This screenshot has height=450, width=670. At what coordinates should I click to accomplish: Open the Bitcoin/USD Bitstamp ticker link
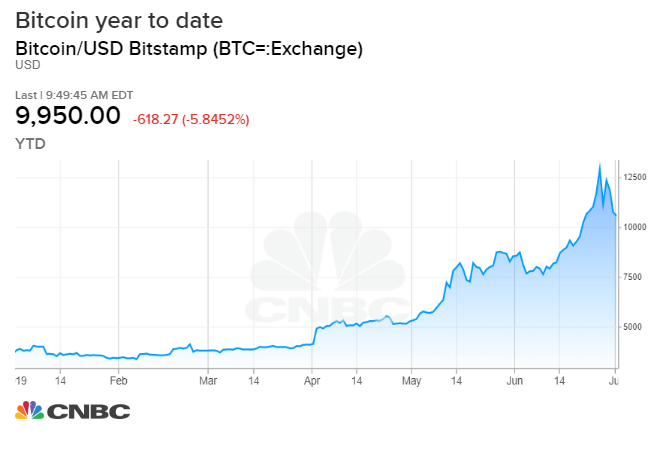[189, 48]
